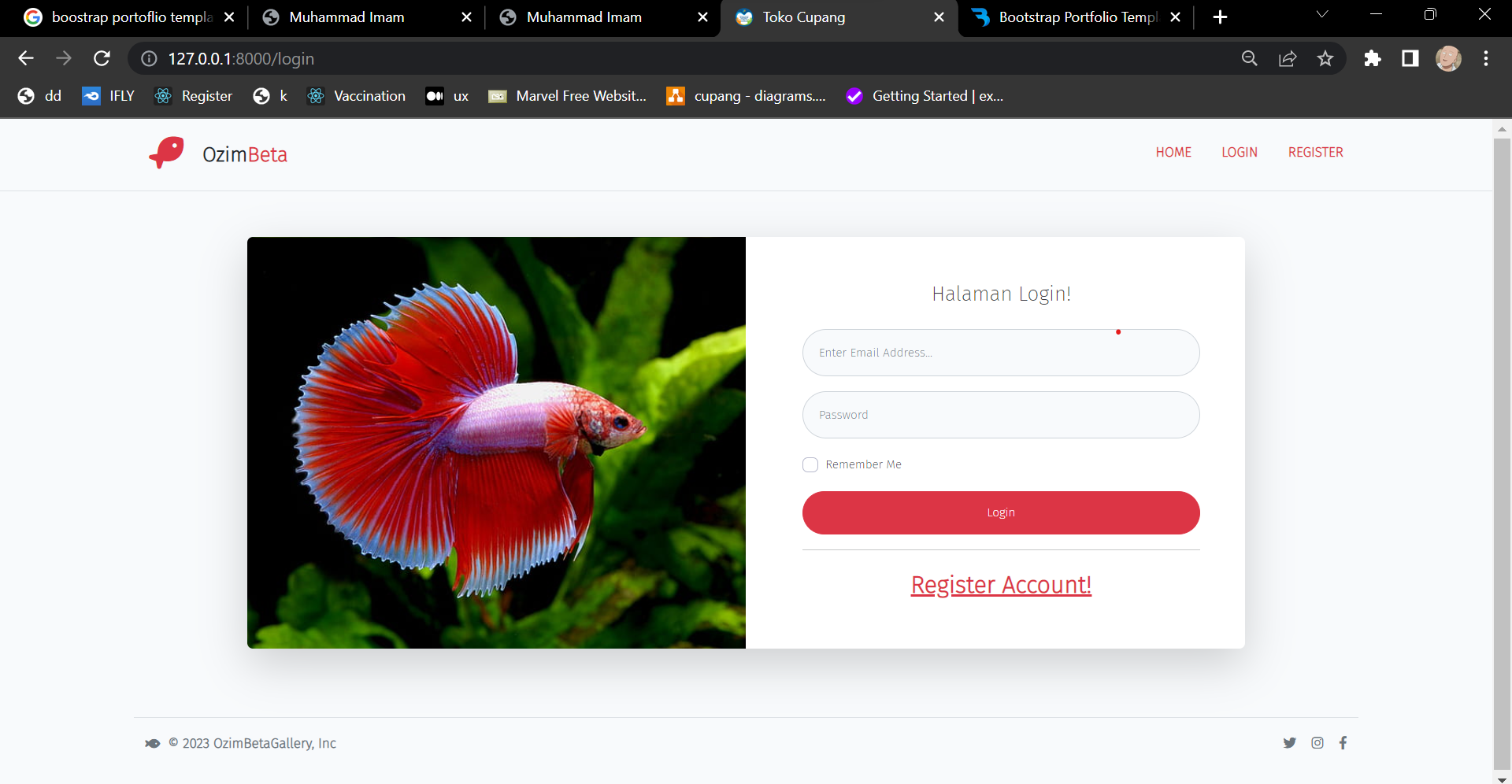Open the zoom magnifier icon in address bar

pos(1249,59)
